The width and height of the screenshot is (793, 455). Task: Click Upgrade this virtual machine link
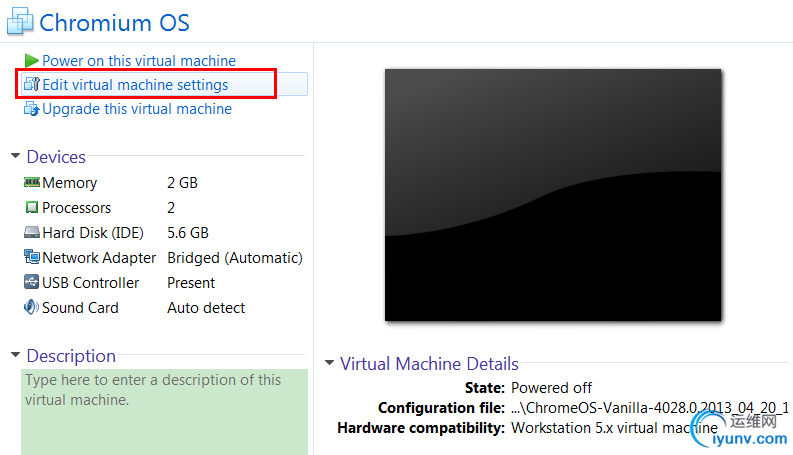(x=137, y=109)
